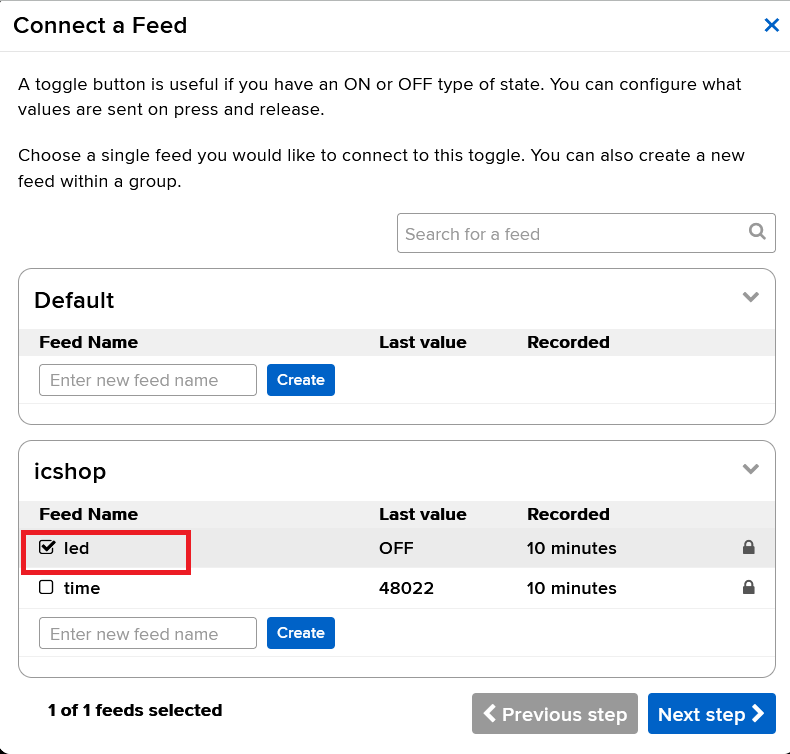Screen dimensions: 790x754
Task: Click the time feed's 48022 value
Action: pyautogui.click(x=406, y=588)
